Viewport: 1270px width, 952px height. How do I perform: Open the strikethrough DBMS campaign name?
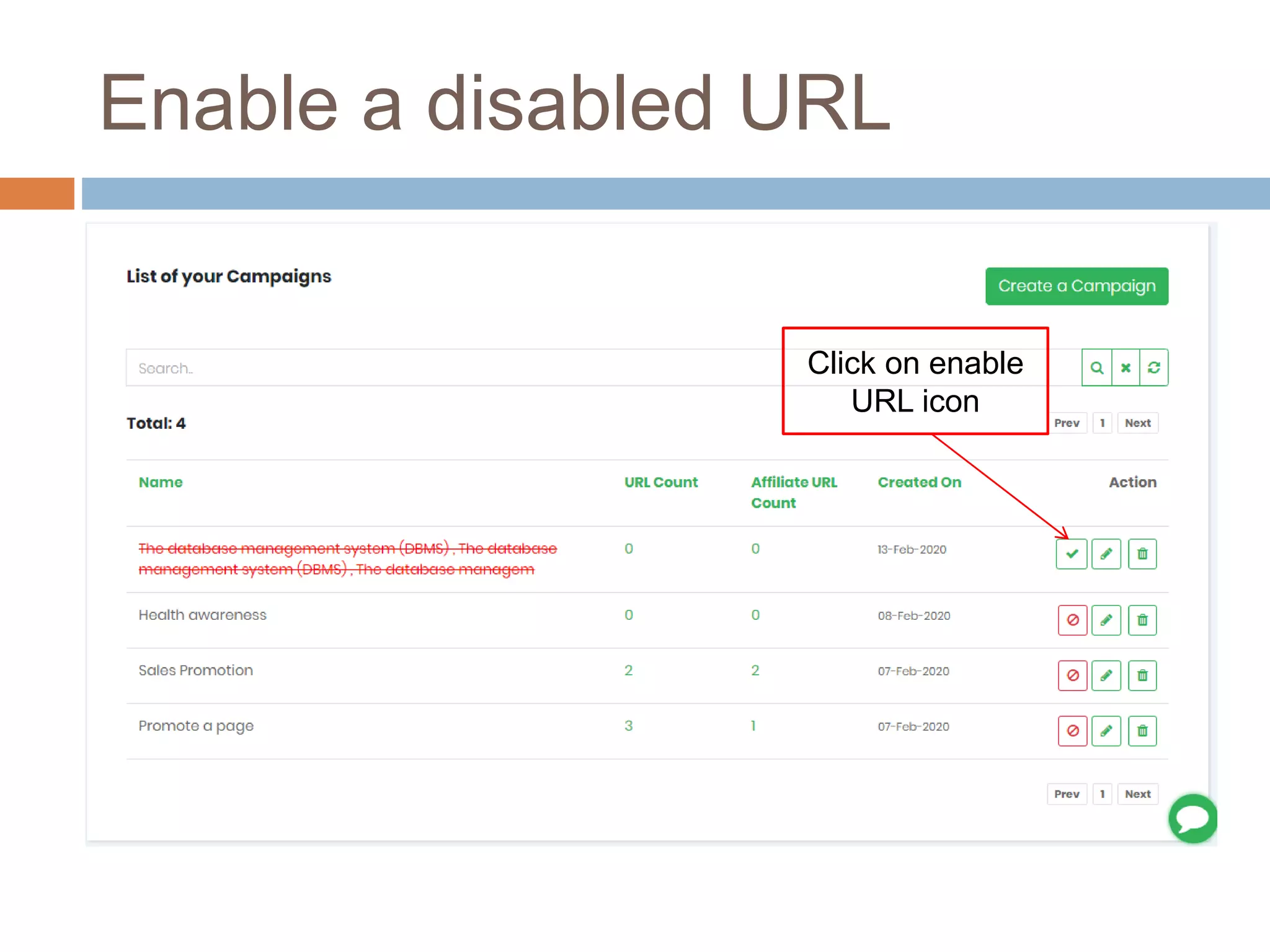click(348, 559)
